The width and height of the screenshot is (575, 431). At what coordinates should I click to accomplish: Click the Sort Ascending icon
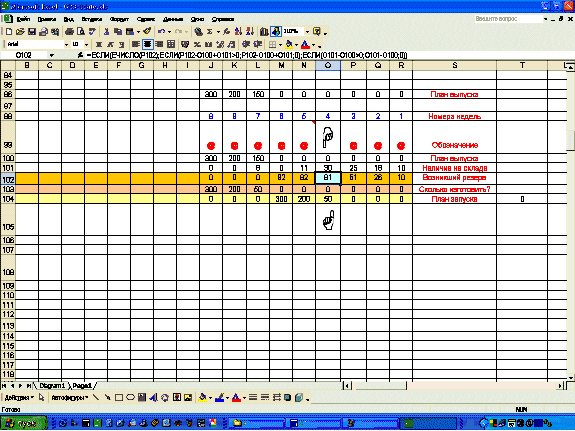point(238,32)
